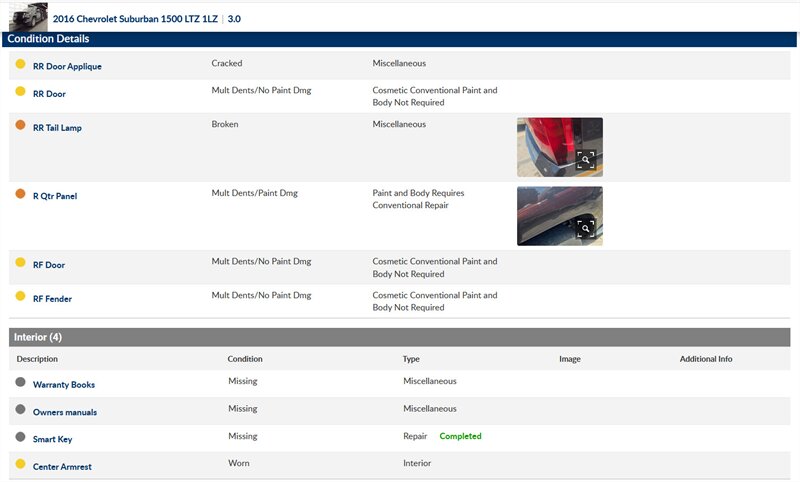The image size is (800, 482).
Task: Click the orange severity dot for R Qtr Panel
Action: click(20, 194)
